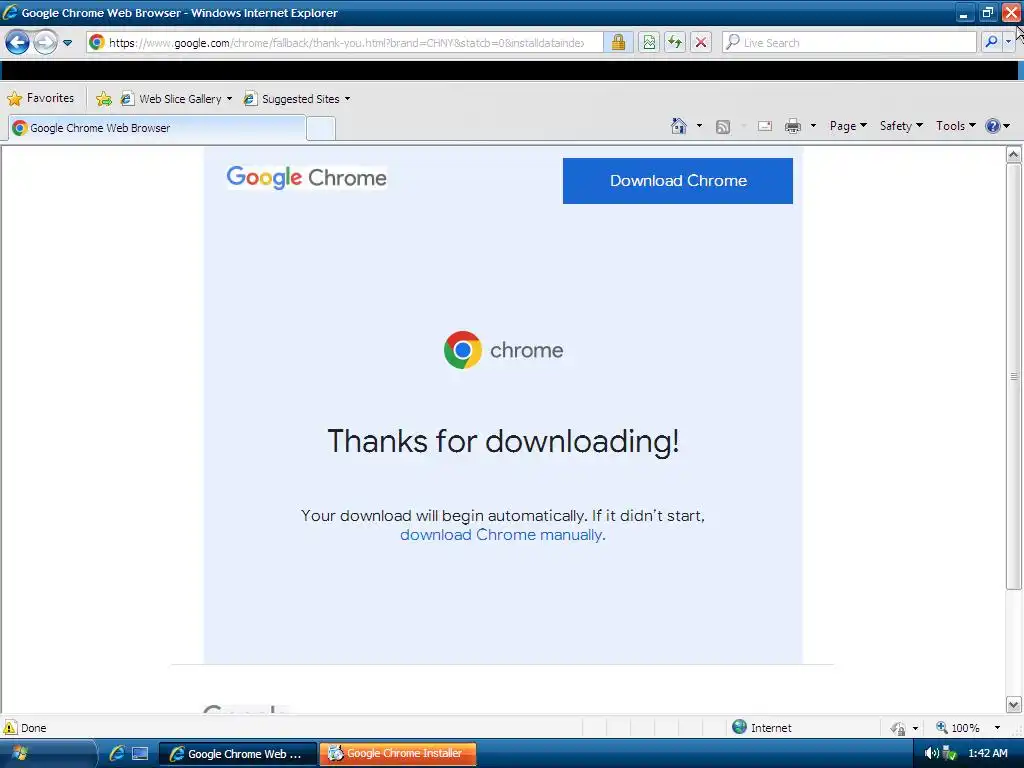Open the search provider dropdown arrow
This screenshot has height=768, width=1024.
[1008, 42]
